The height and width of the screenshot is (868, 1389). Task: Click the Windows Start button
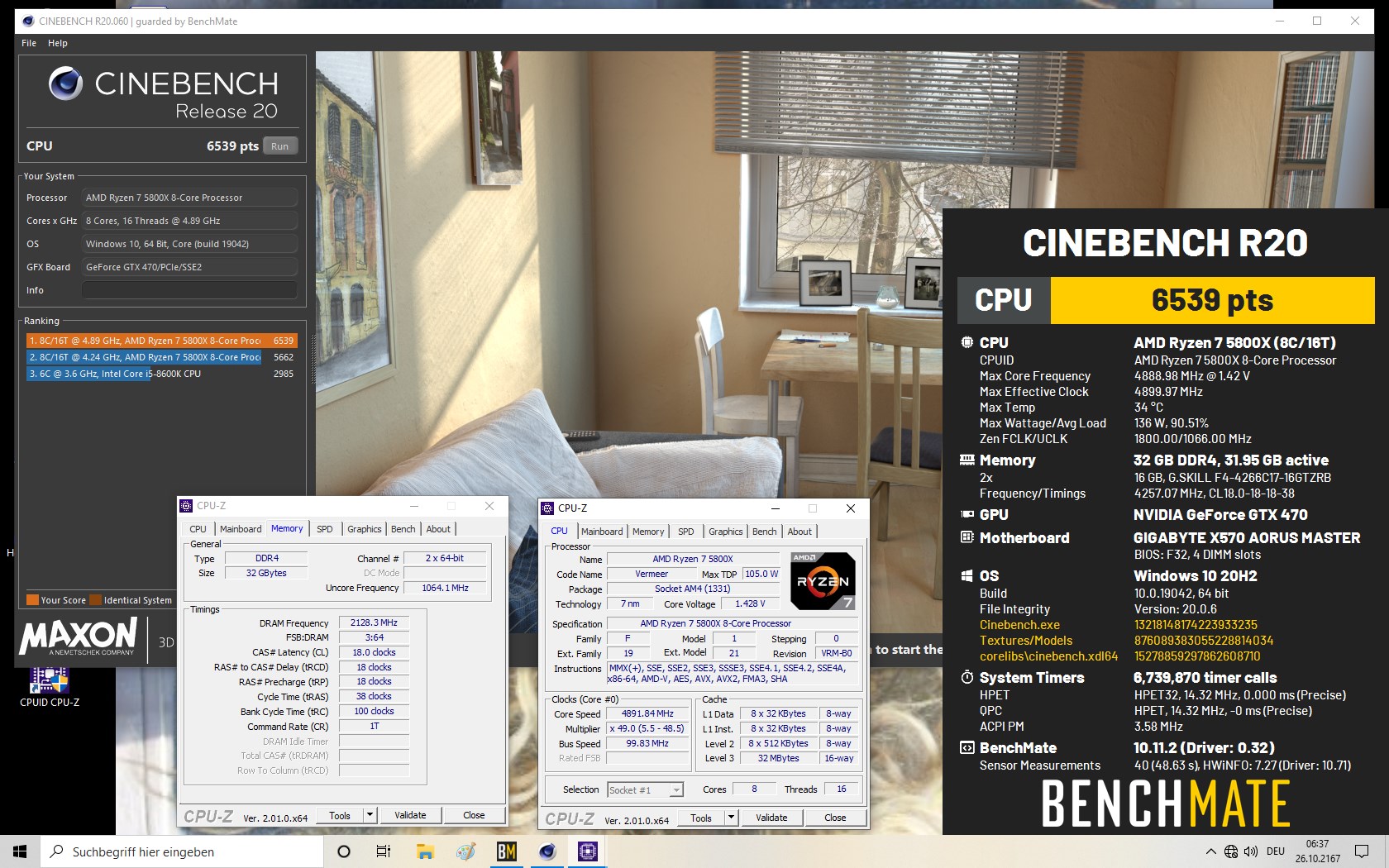(x=20, y=851)
